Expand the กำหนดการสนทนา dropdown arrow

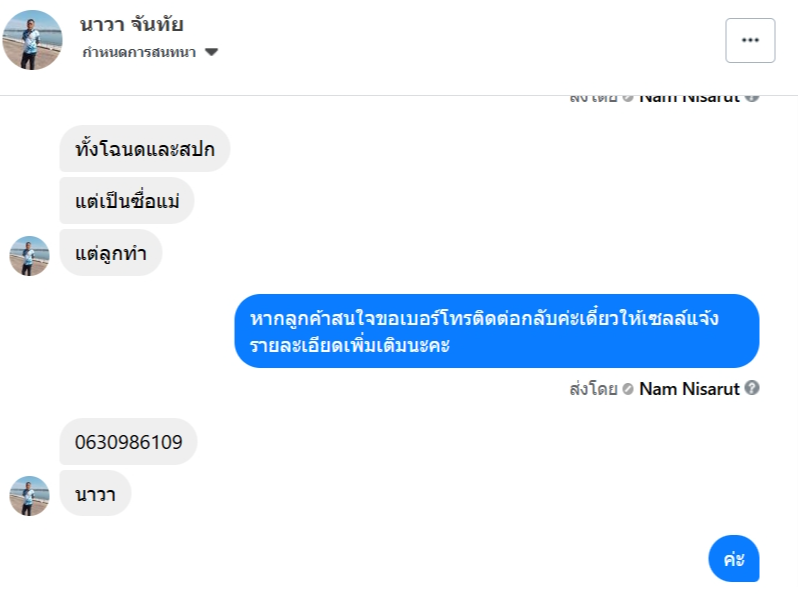[211, 52]
